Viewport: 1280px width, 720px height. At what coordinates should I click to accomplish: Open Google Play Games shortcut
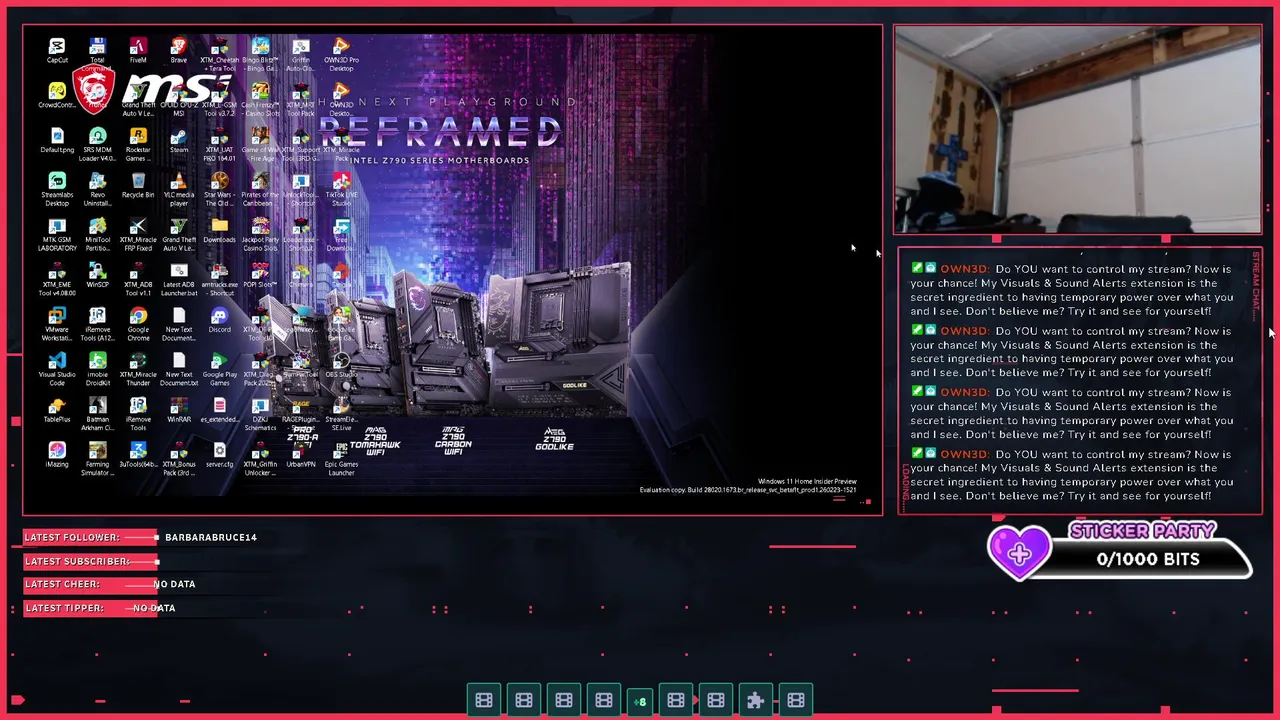coord(219,370)
